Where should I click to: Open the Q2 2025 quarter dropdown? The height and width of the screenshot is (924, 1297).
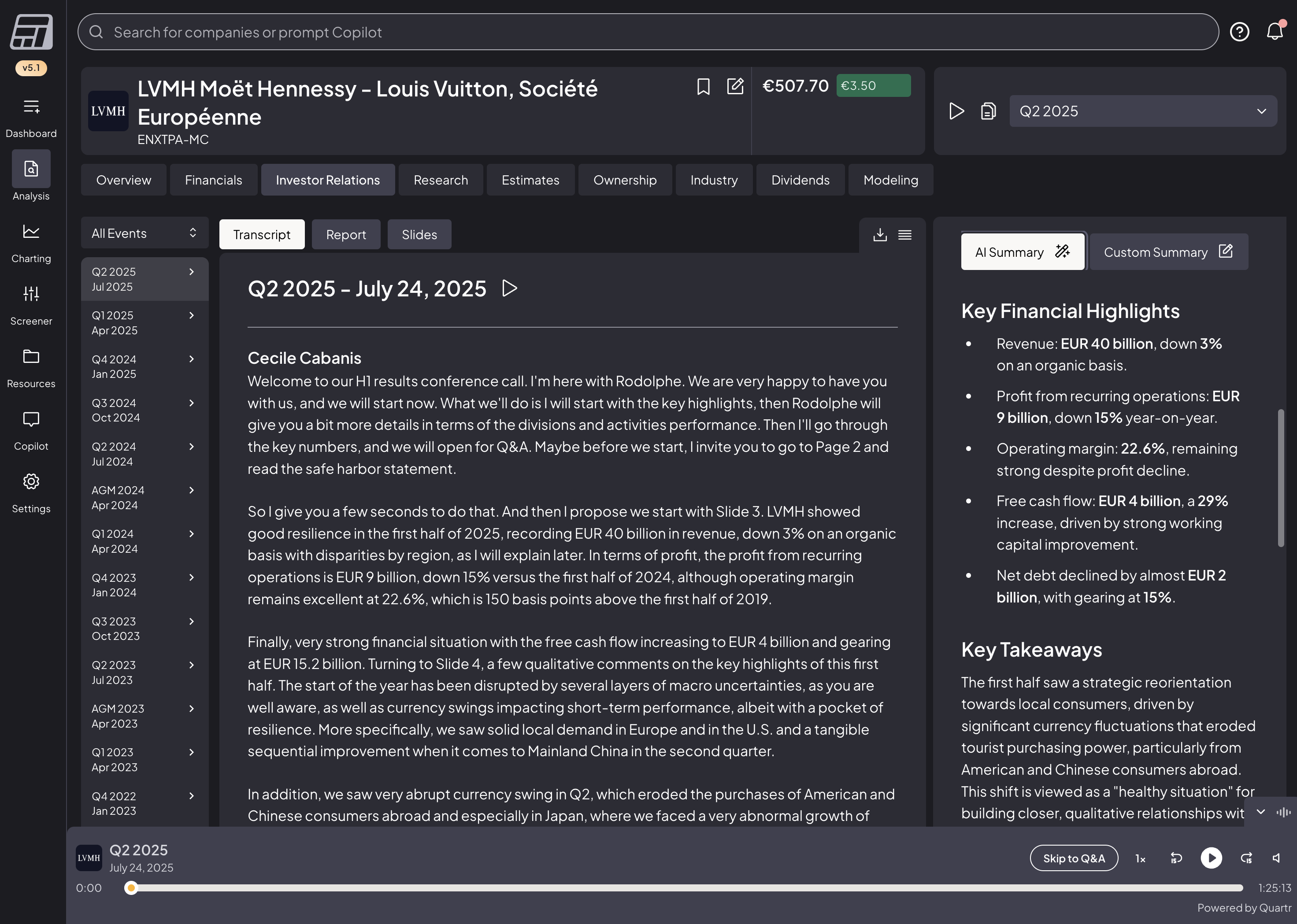click(1143, 111)
